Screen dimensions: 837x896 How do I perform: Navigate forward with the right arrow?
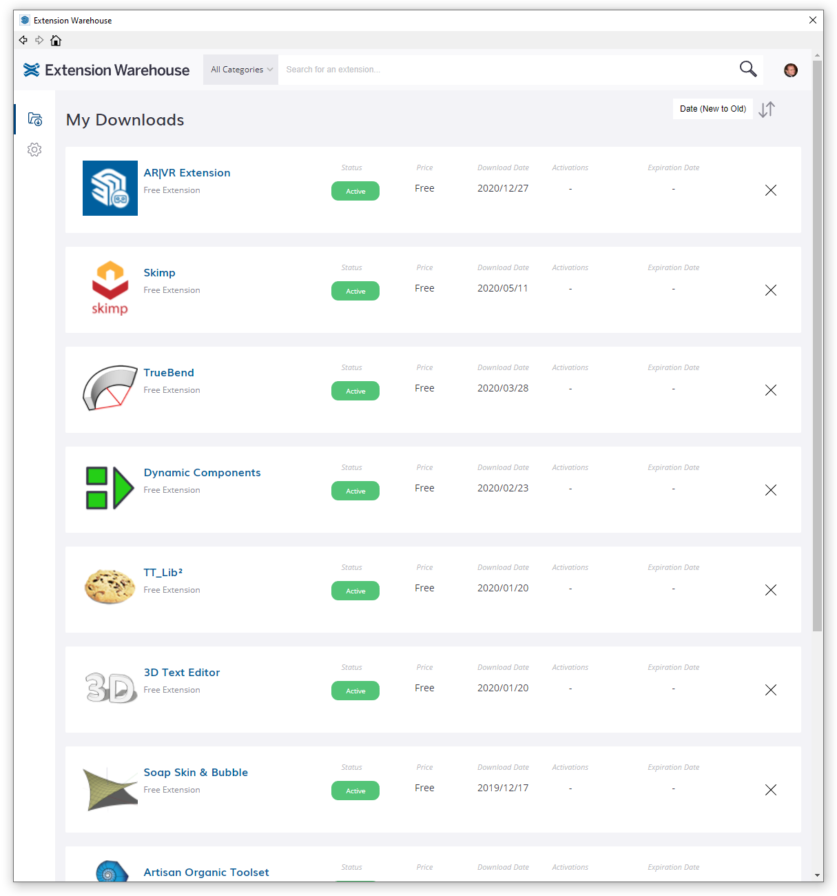tap(39, 40)
